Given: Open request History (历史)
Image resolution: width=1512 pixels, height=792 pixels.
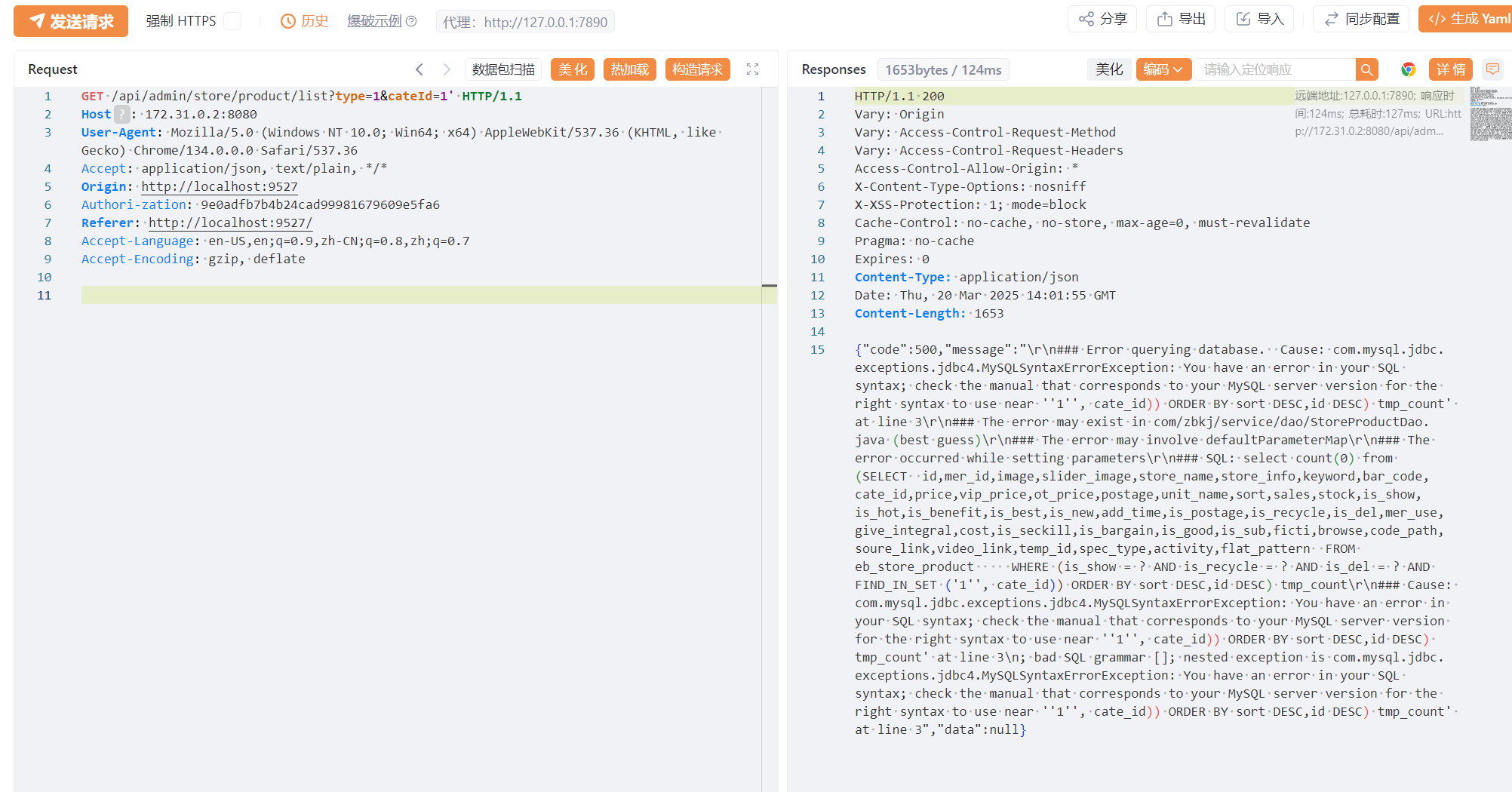Looking at the screenshot, I should [305, 21].
